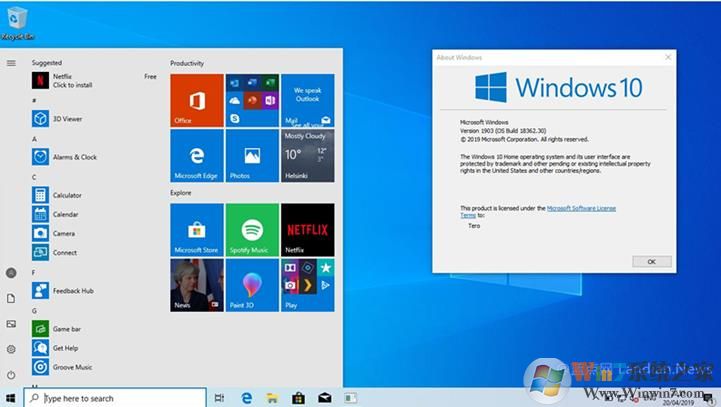Open the Netflix tile under Explore
Image resolution: width=721 pixels, height=407 pixels.
(x=307, y=229)
